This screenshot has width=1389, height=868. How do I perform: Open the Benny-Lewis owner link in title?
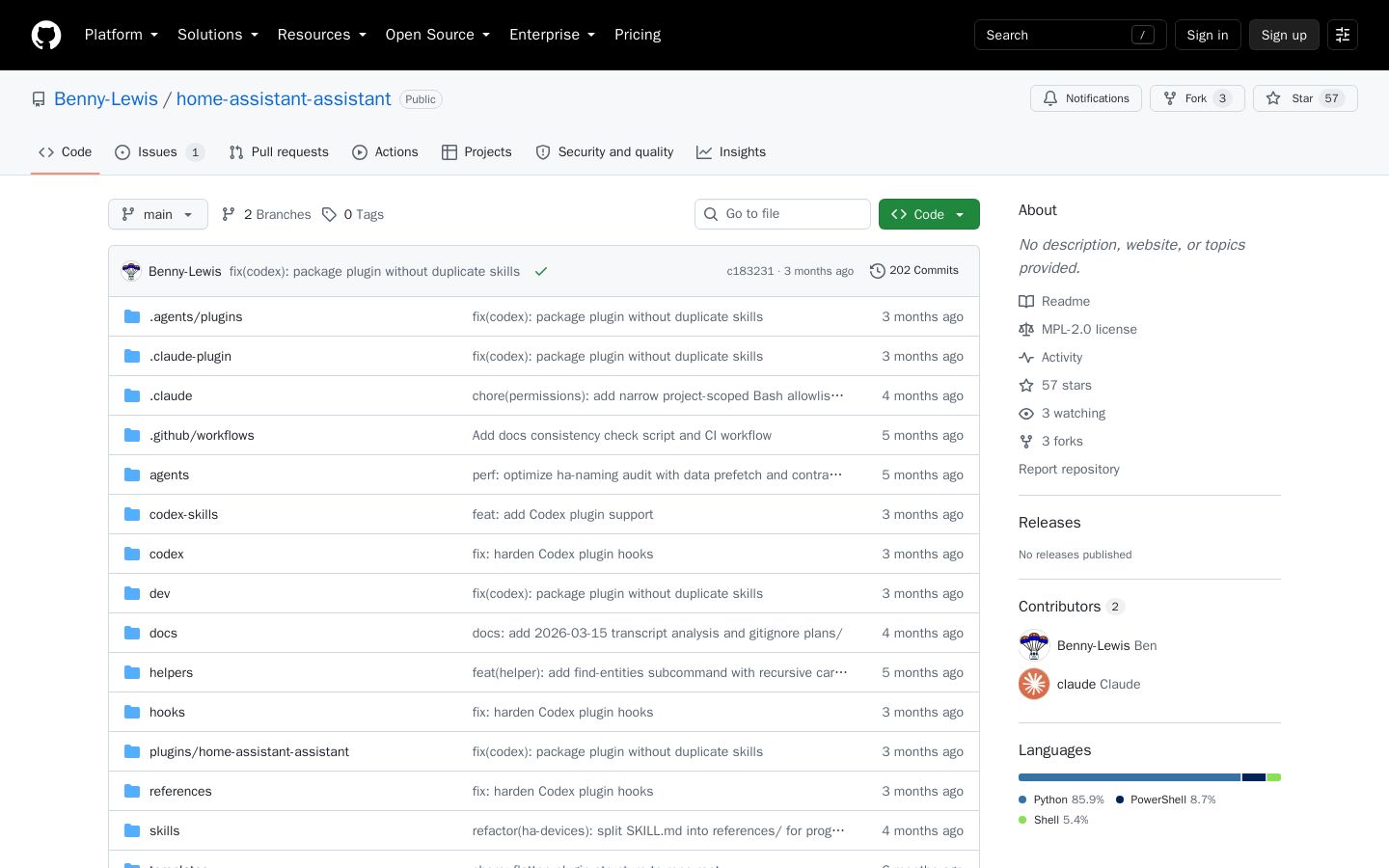pyautogui.click(x=106, y=99)
